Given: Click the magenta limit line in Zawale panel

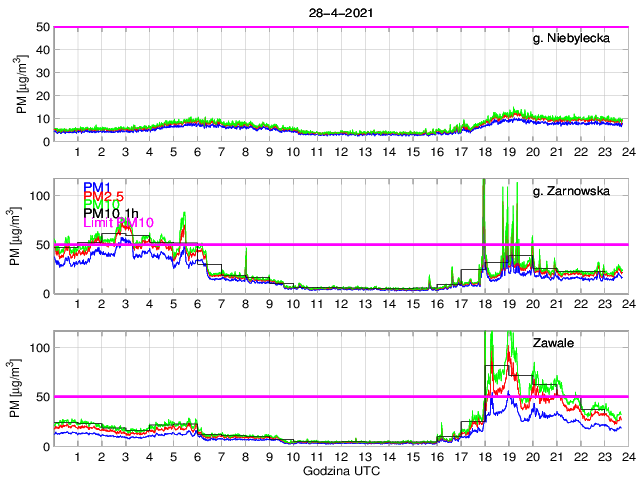Looking at the screenshot, I should click(300, 397).
